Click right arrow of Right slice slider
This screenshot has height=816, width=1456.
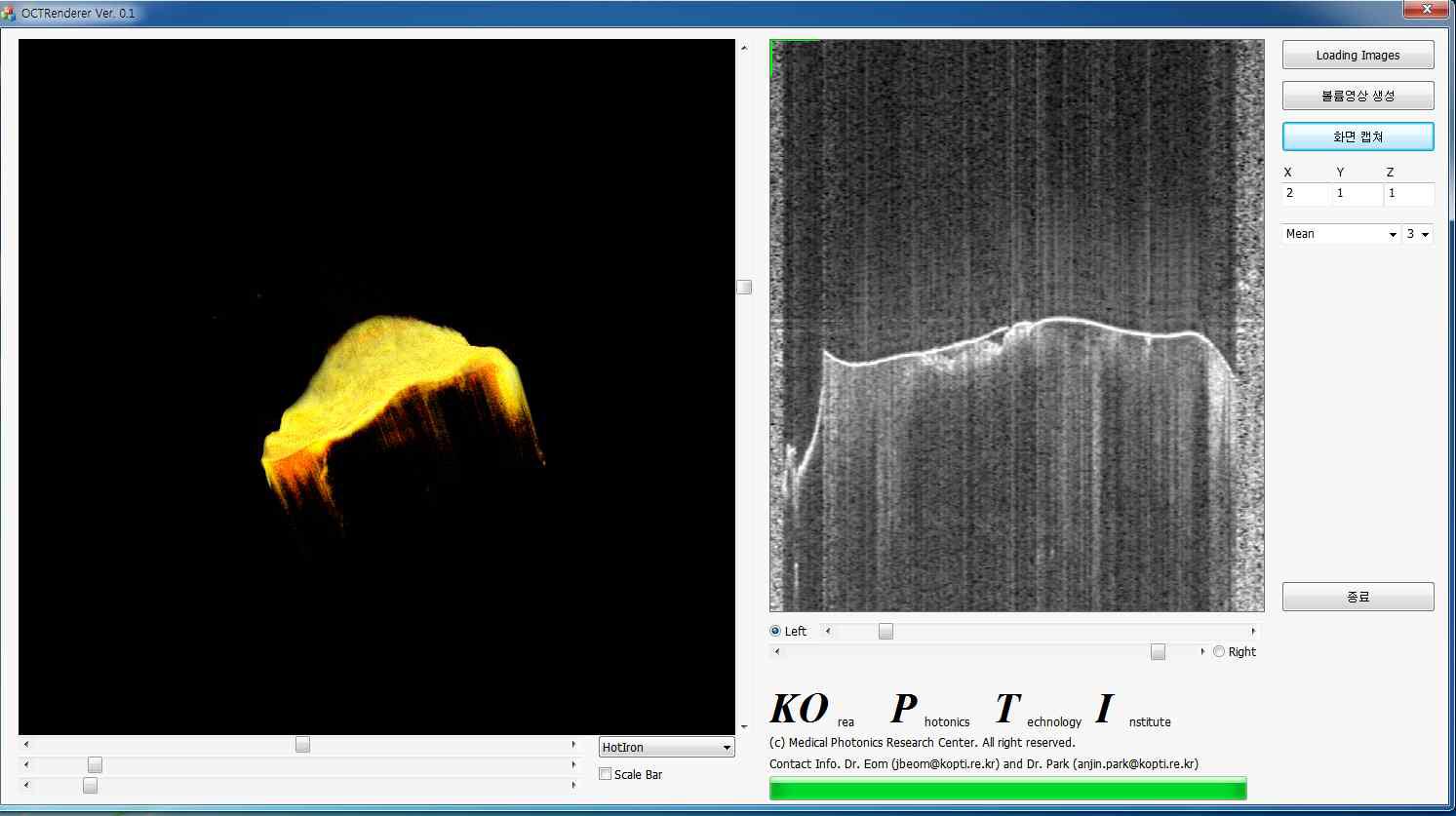(1201, 651)
